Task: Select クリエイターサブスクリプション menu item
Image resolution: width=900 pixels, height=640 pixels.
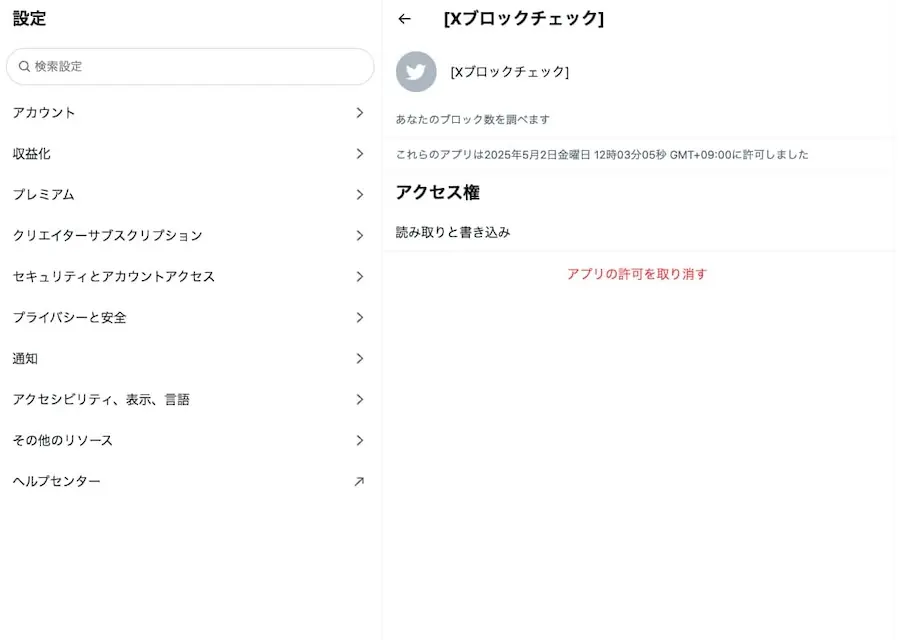Action: tap(190, 235)
